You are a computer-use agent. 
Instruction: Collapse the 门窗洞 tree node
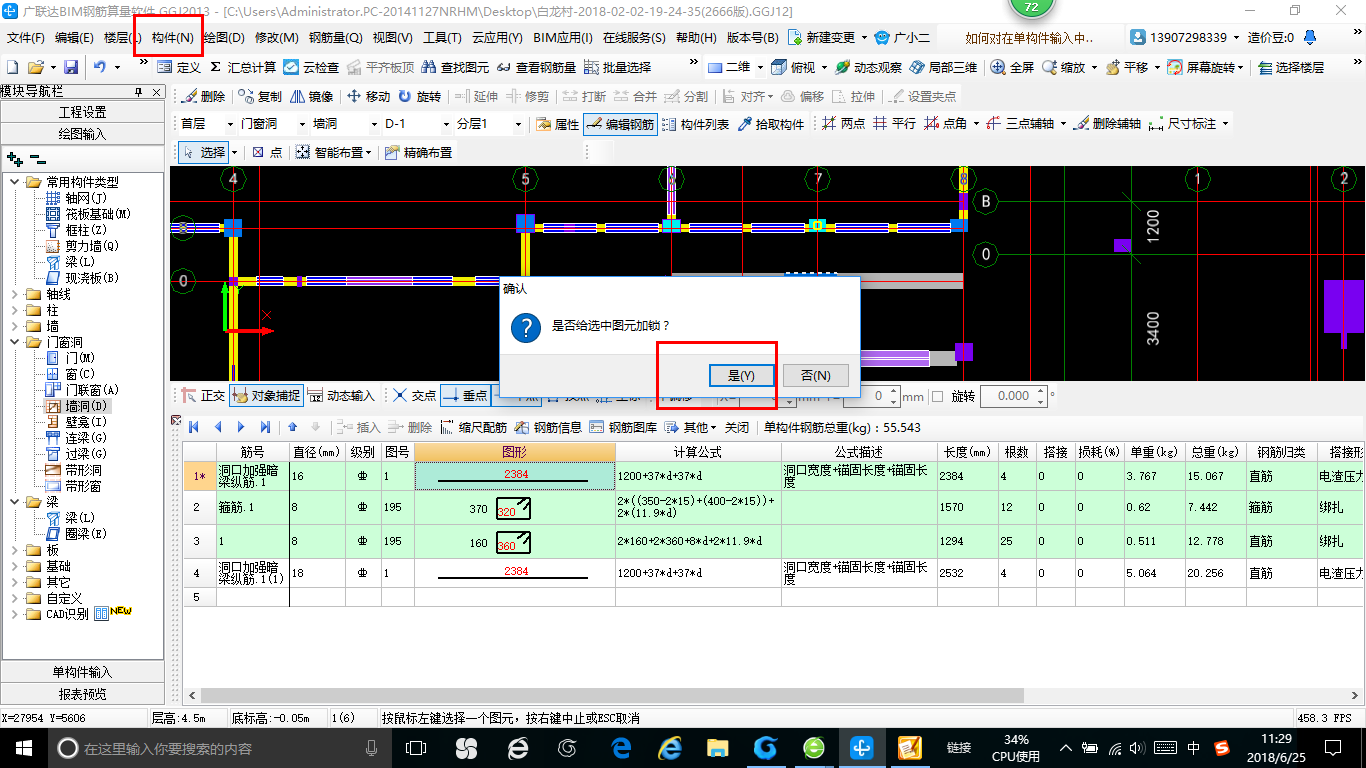click(14, 342)
